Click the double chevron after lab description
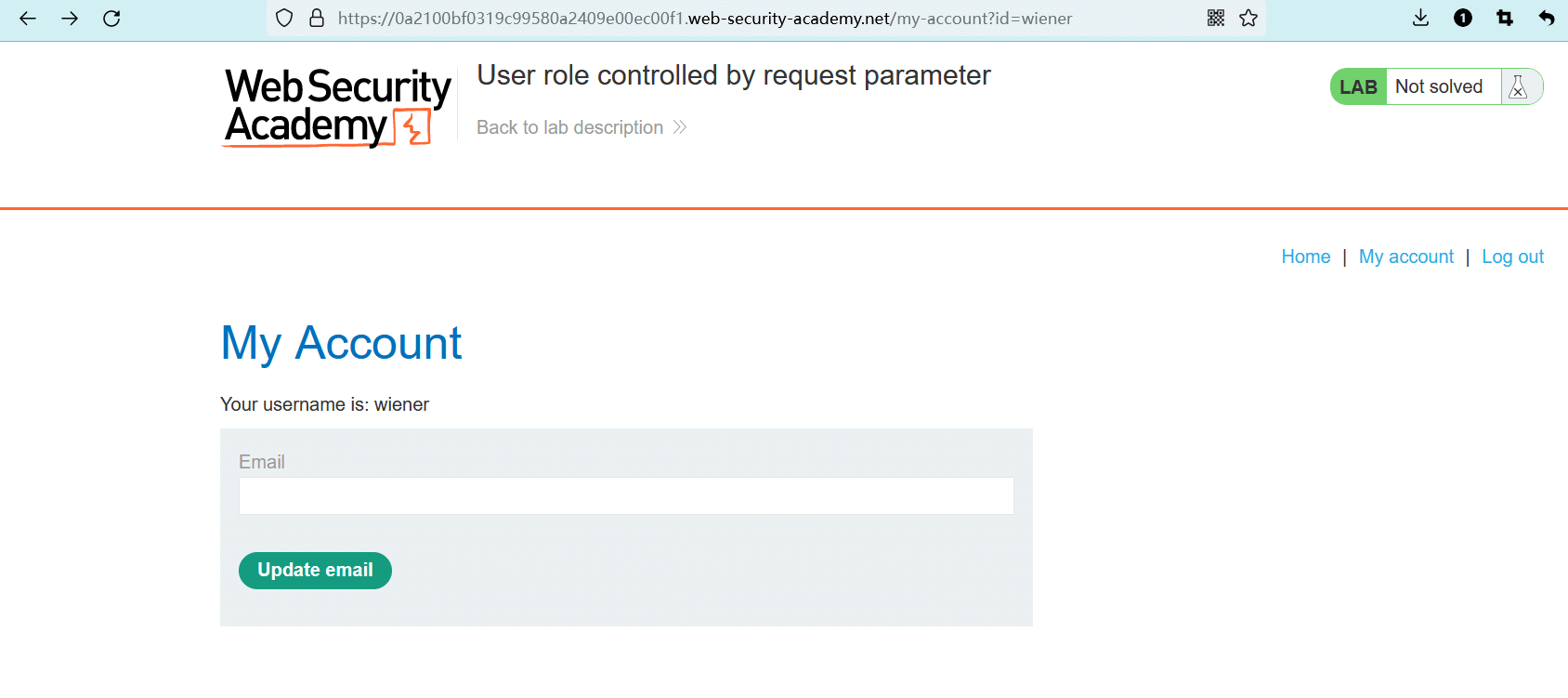Image resolution: width=1568 pixels, height=698 pixels. click(680, 127)
